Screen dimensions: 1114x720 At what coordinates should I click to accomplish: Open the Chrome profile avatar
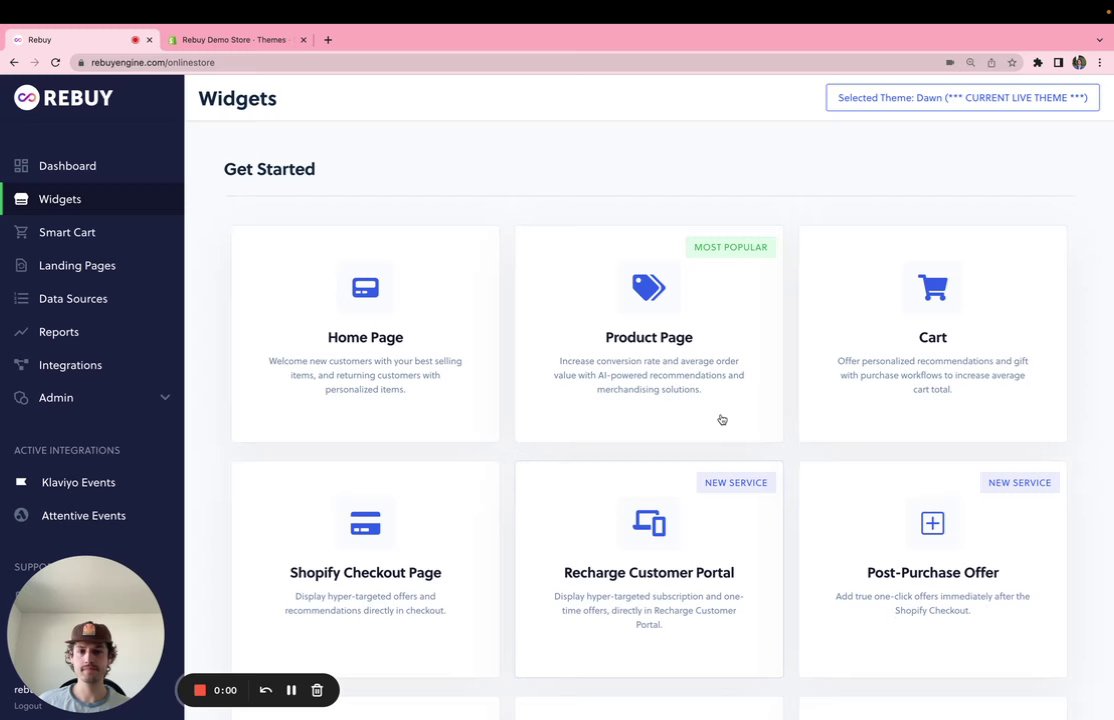point(1079,63)
